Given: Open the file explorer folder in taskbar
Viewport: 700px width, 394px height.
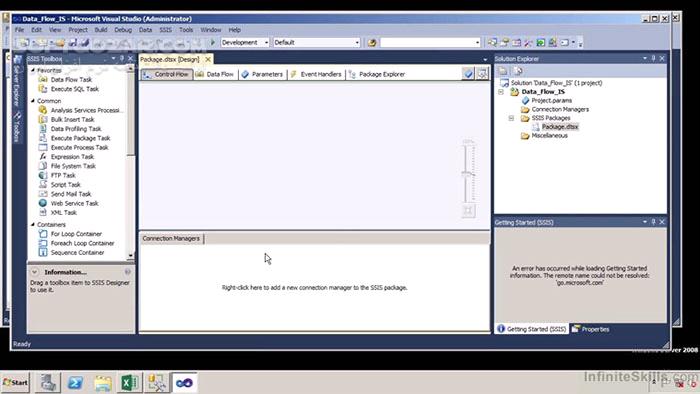Looking at the screenshot, I should pos(103,383).
